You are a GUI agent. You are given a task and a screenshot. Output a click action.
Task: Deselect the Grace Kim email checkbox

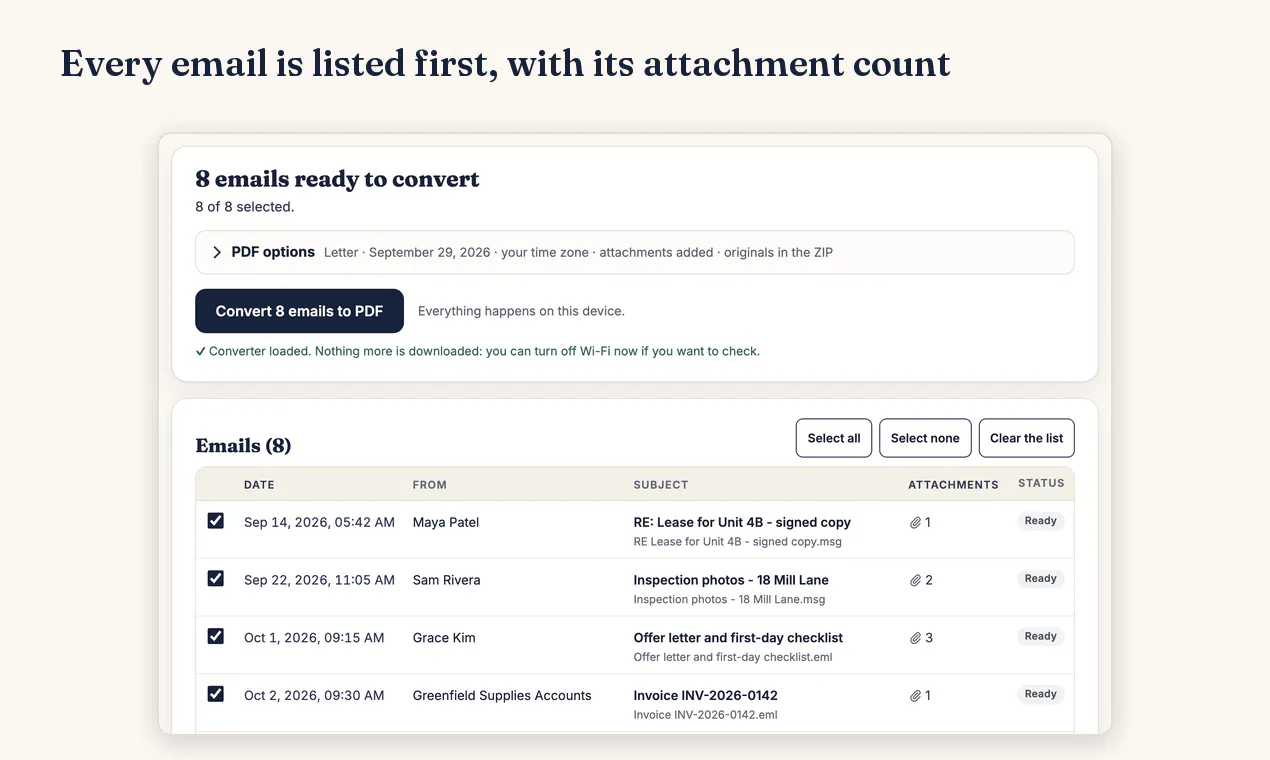216,636
